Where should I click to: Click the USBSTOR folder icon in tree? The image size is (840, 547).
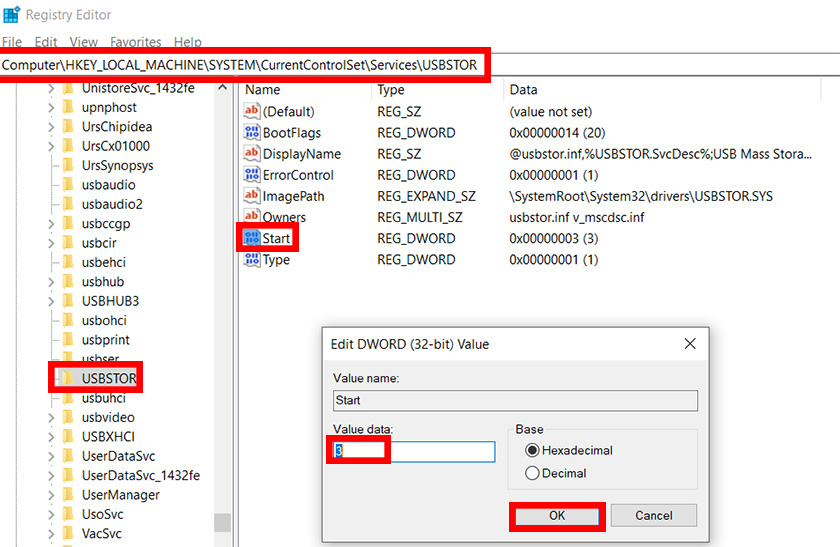tap(68, 378)
